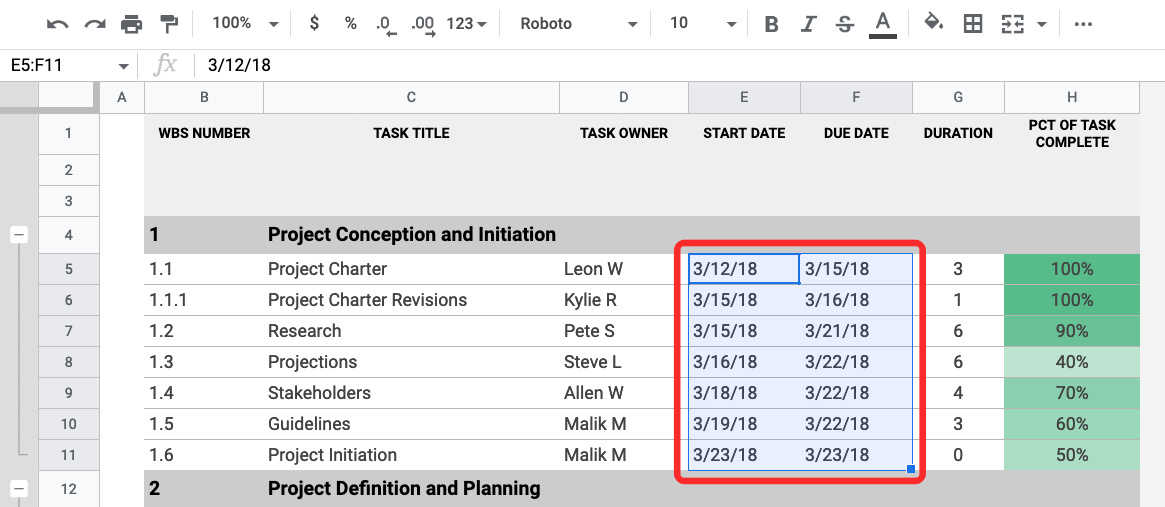Click the WBS number 1.1.1 cell
The width and height of the screenshot is (1165, 507).
pyautogui.click(x=204, y=300)
